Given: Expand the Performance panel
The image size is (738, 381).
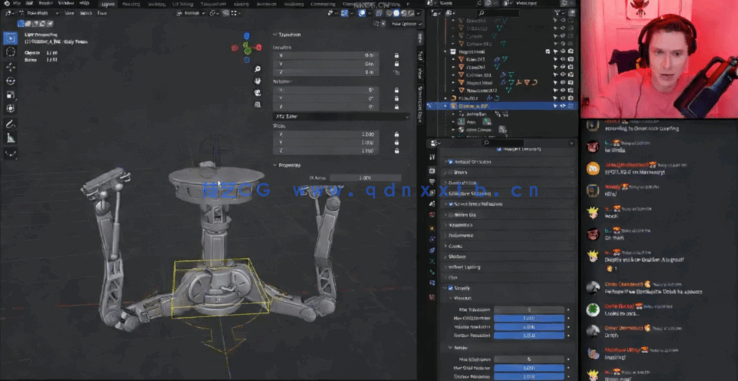Looking at the screenshot, I should (508, 235).
